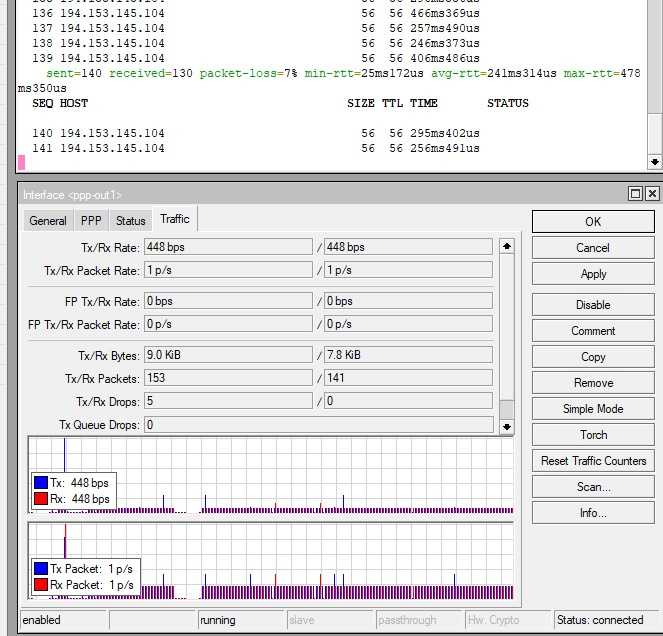Maximize the Interface ppp-out1 window
Viewport: 663px width, 636px height.
pyautogui.click(x=636, y=194)
